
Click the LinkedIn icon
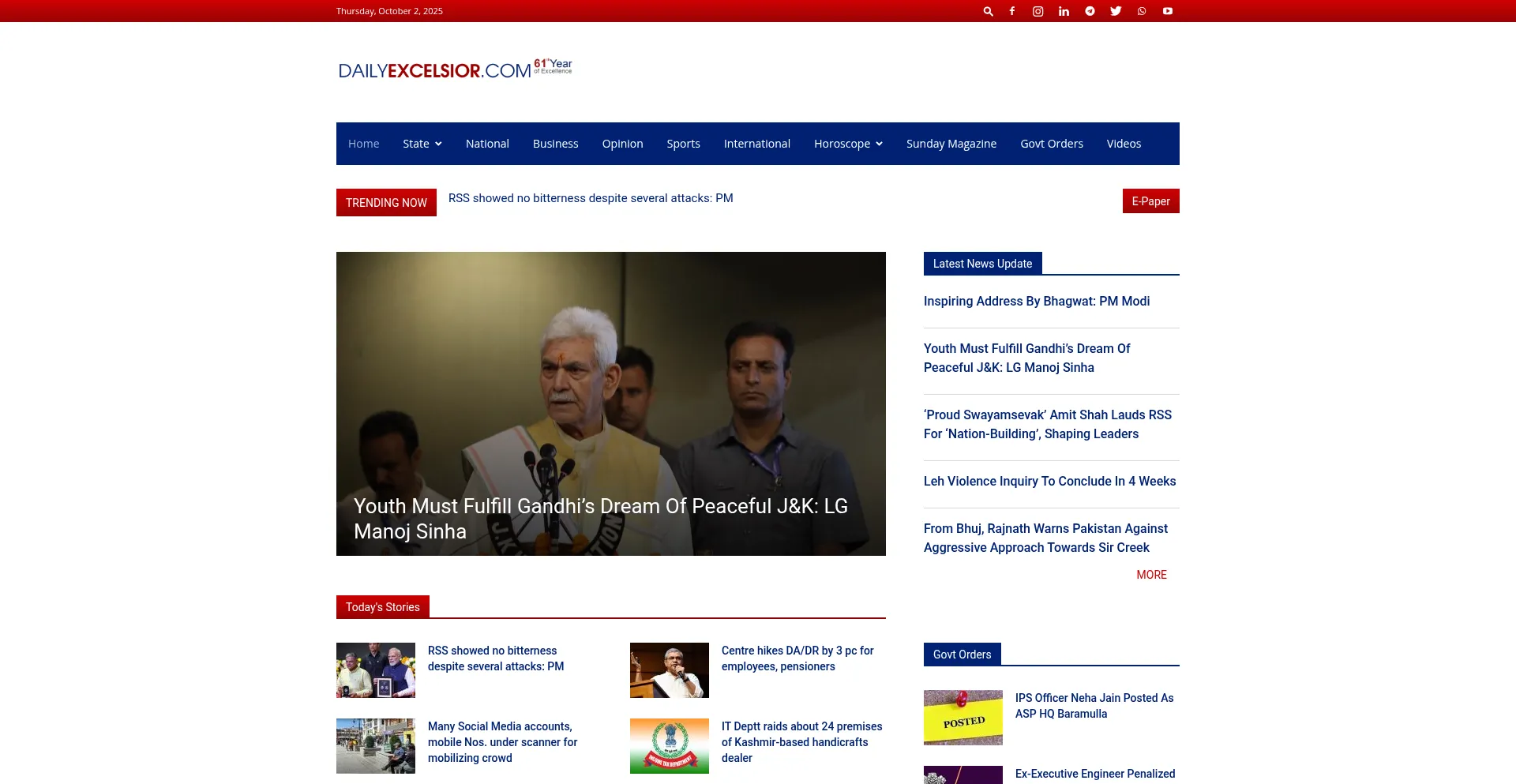[1064, 11]
